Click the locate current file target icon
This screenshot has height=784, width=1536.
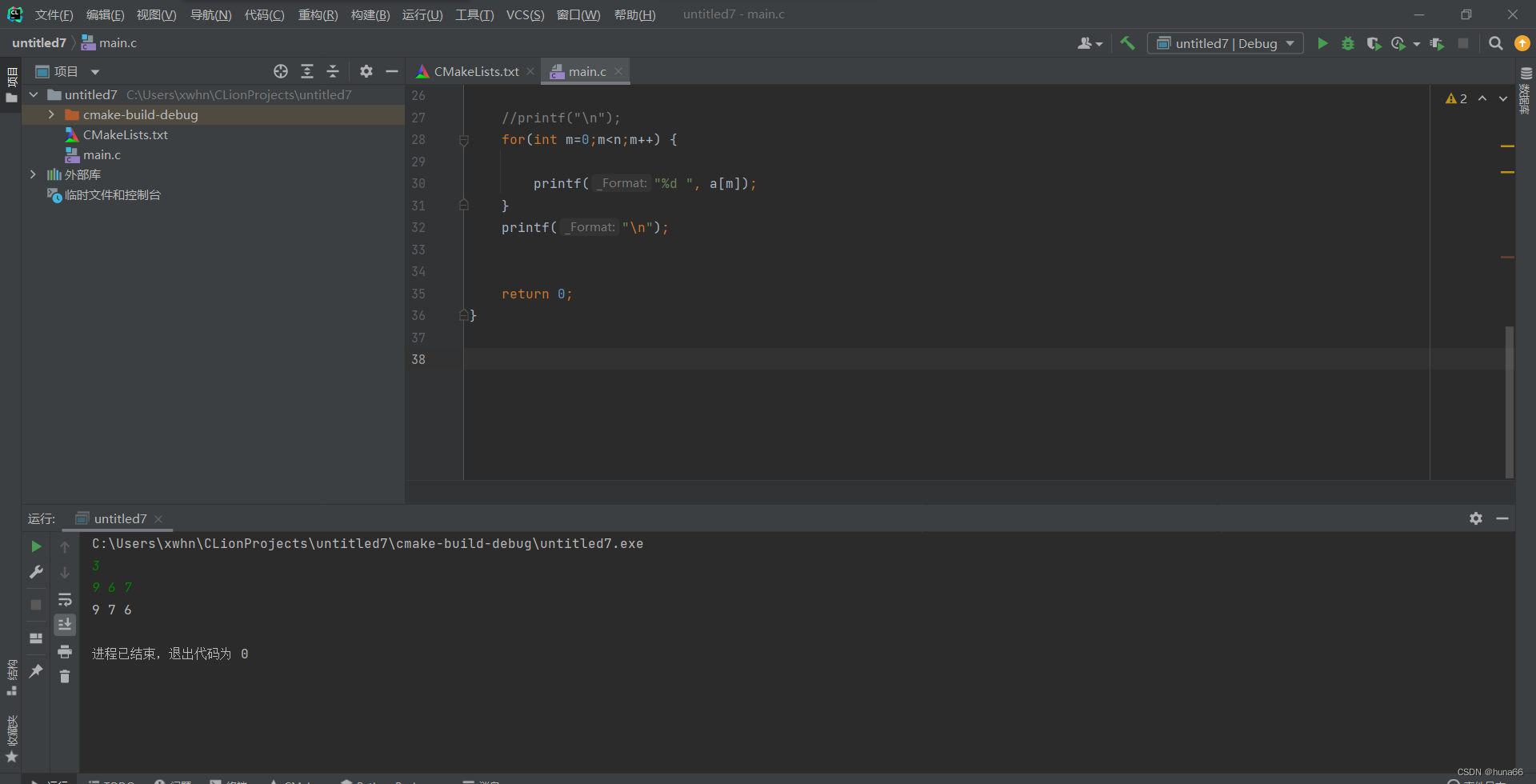click(281, 71)
